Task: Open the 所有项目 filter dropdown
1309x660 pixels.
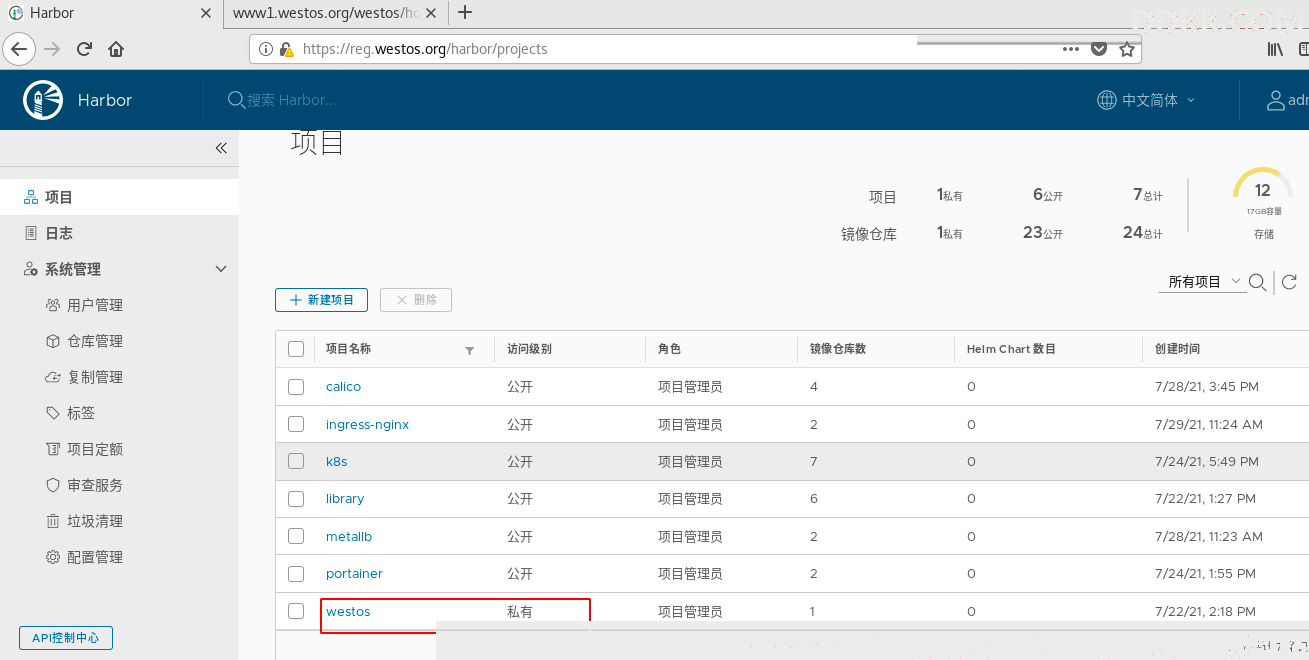Action: (x=1203, y=282)
